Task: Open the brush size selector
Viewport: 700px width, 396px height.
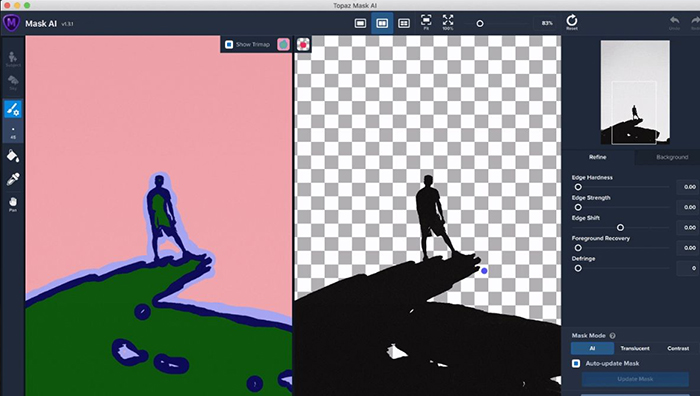Action: click(13, 133)
